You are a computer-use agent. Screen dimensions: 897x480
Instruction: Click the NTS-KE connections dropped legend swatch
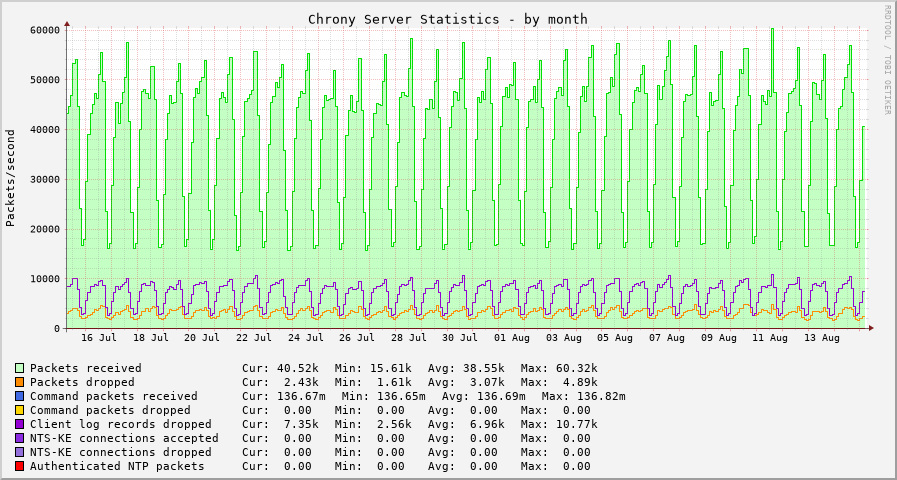19,453
